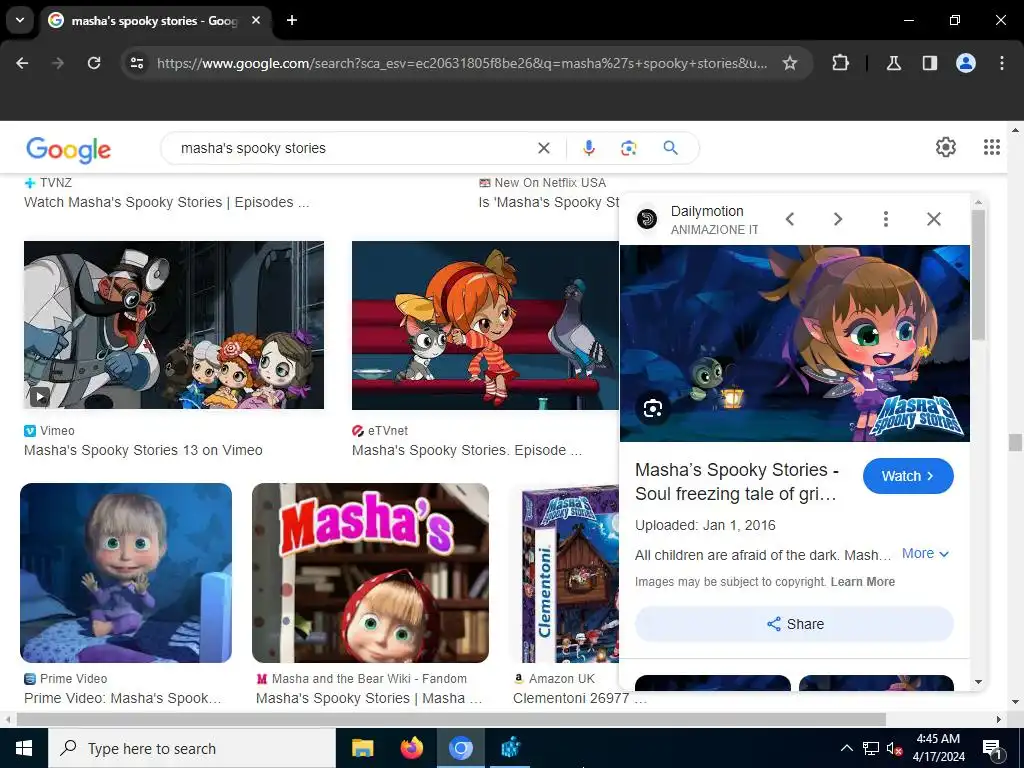Open Clementoni Amazon UK product thumbnail

tap(566, 573)
